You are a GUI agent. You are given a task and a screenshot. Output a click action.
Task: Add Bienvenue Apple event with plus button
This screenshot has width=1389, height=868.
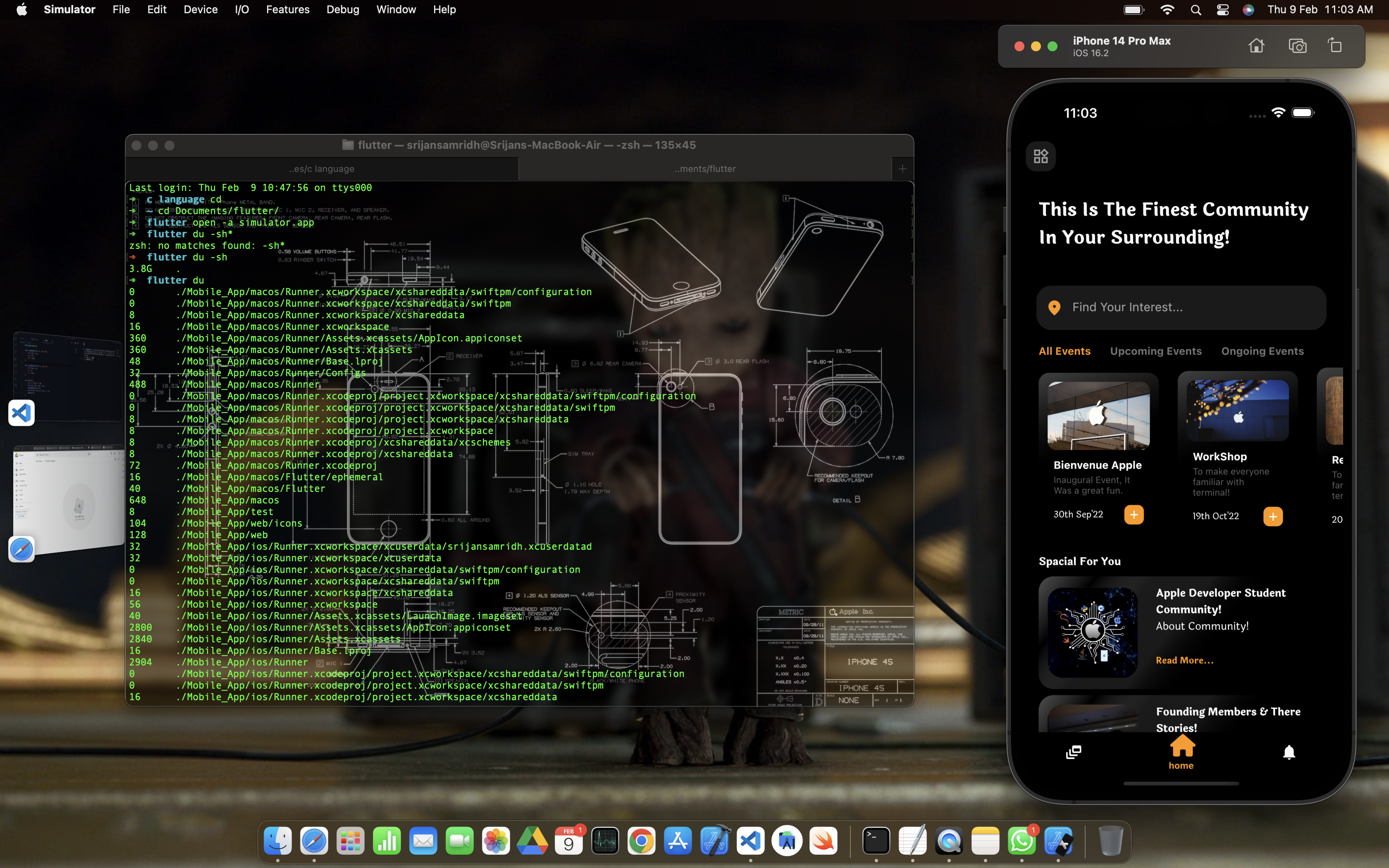coord(1134,514)
